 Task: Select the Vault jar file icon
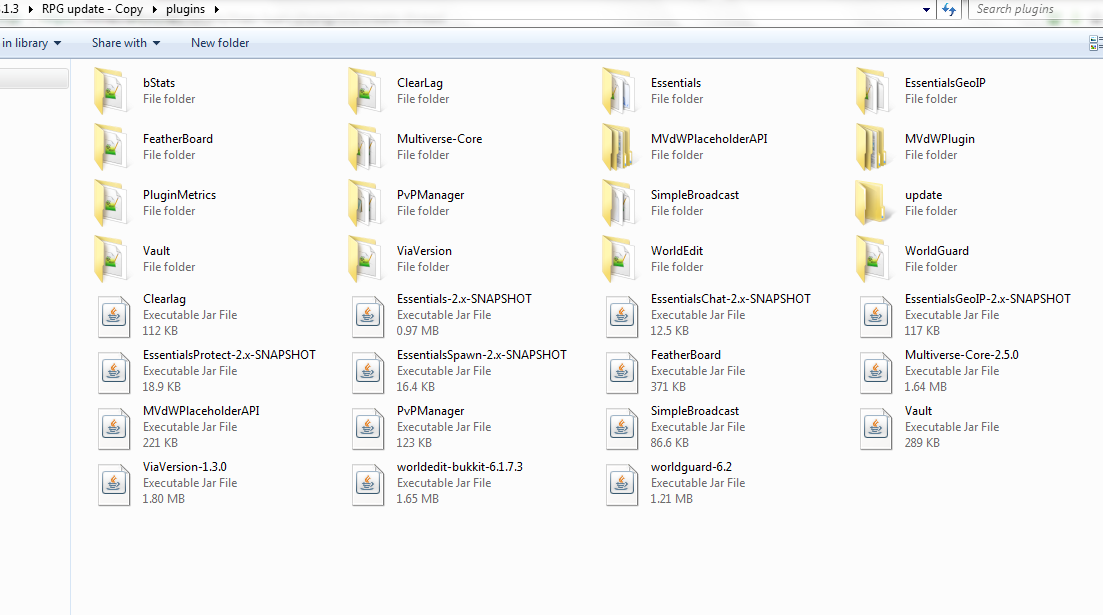tap(876, 428)
